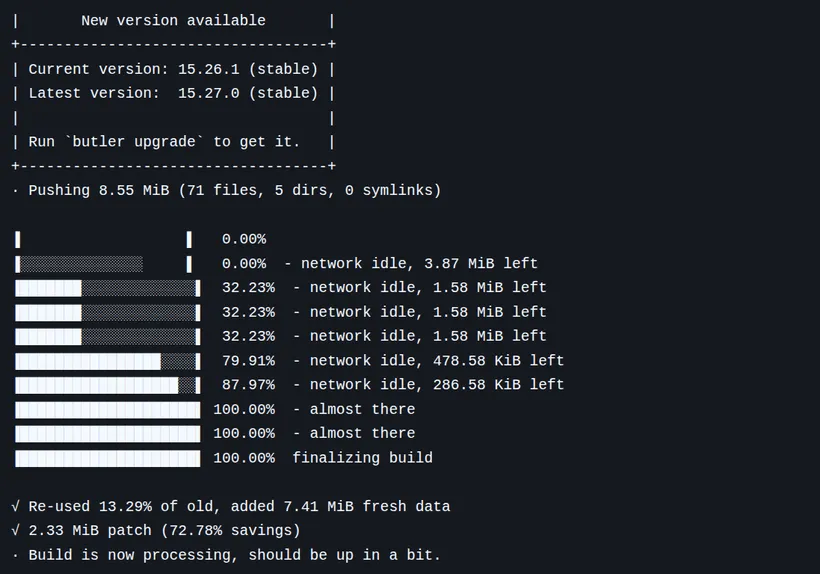Select the Current version 15.26.1 line

tap(173, 69)
